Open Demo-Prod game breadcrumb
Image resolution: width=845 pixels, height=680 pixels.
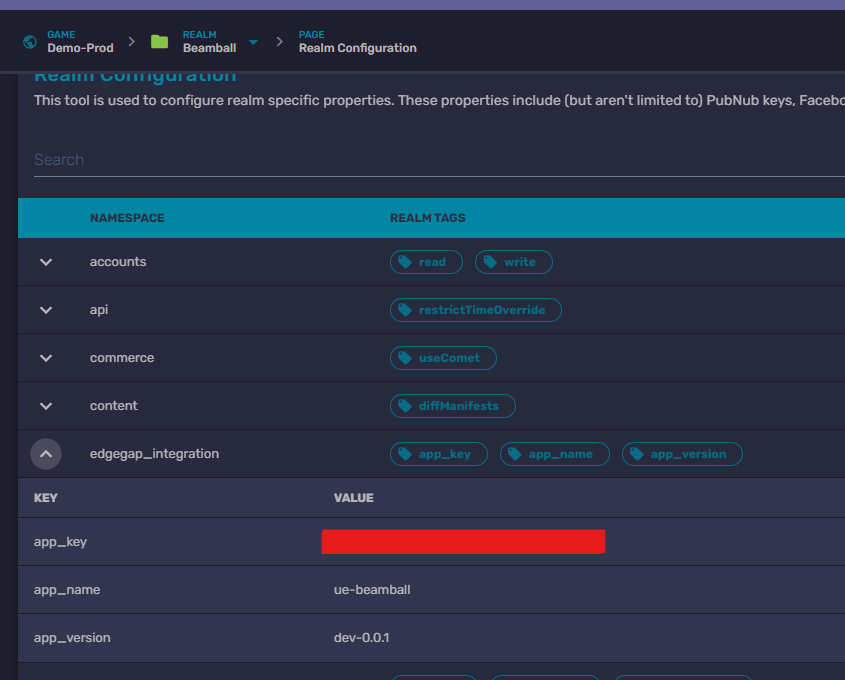80,48
